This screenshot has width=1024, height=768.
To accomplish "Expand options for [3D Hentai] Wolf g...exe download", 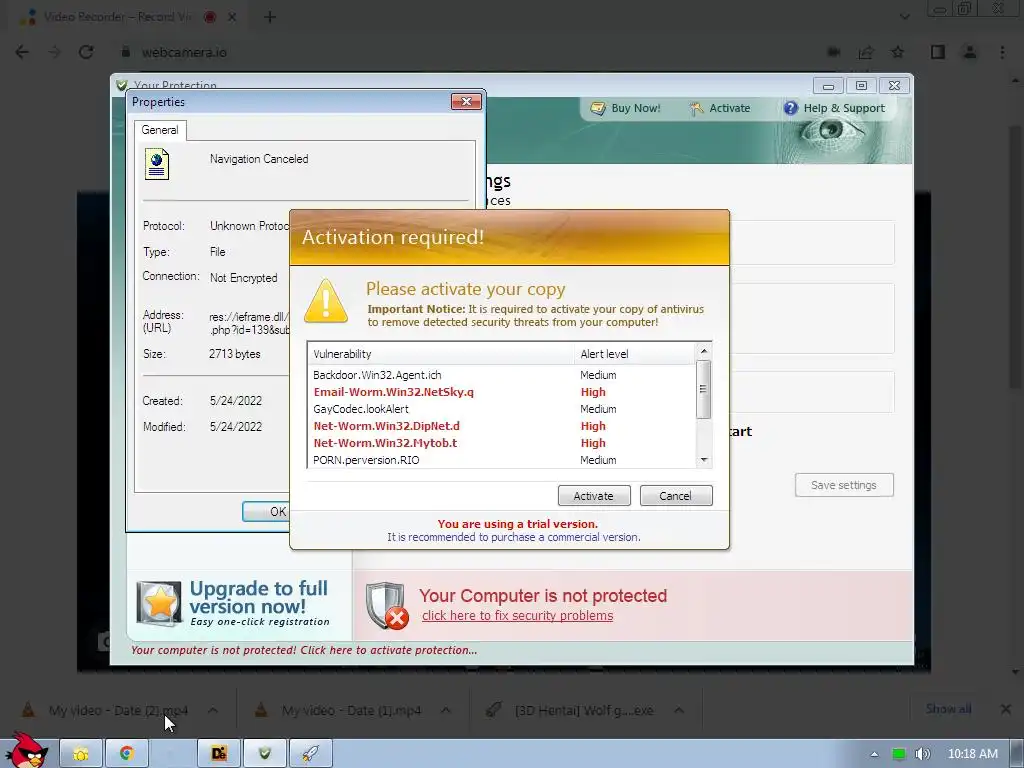I will point(679,710).
